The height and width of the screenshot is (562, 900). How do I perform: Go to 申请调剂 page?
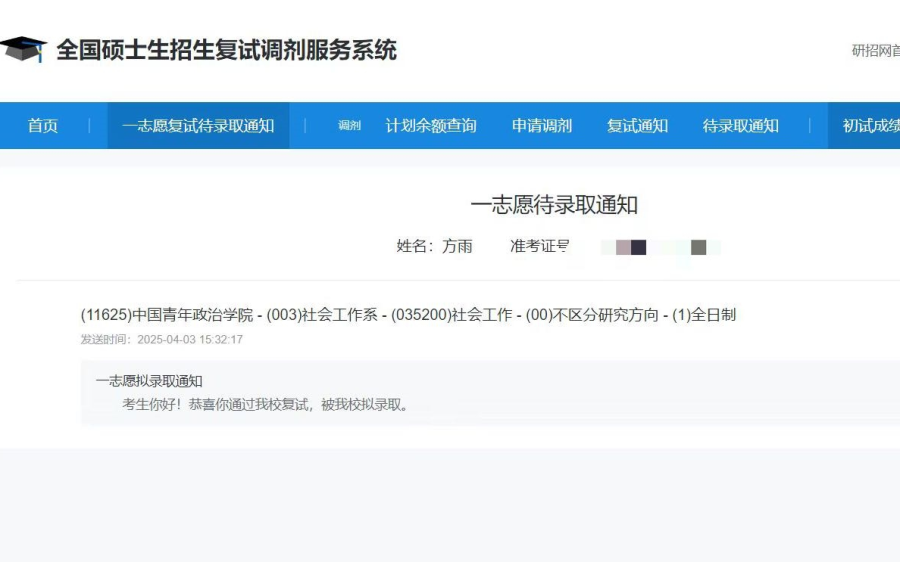point(542,126)
